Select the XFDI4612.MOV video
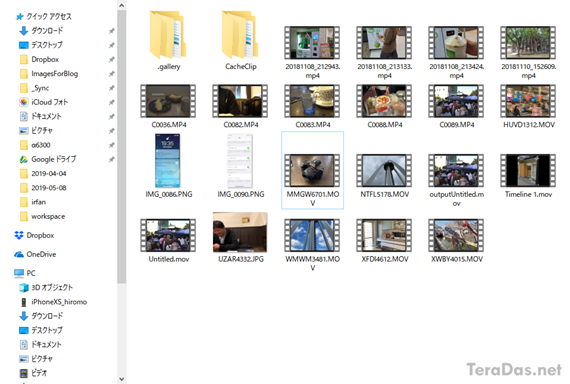The width and height of the screenshot is (570, 384). click(x=384, y=240)
